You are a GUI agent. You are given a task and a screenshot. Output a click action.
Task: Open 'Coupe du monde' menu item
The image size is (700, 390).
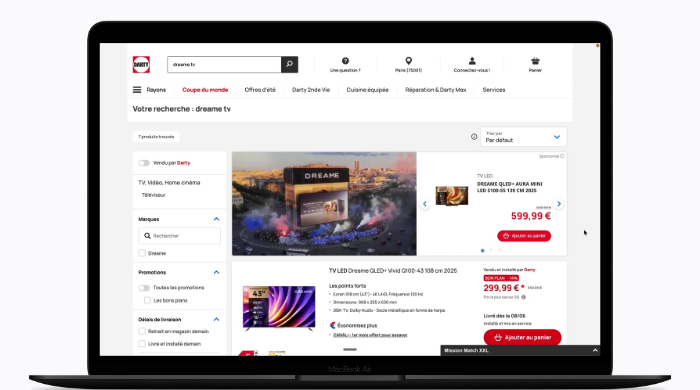pyautogui.click(x=205, y=90)
